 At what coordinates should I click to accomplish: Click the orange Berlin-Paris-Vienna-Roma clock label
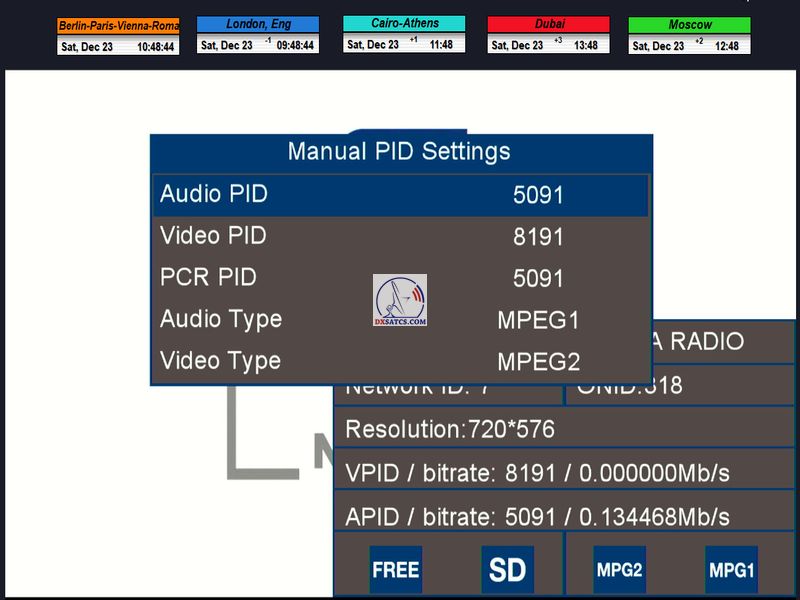[118, 26]
